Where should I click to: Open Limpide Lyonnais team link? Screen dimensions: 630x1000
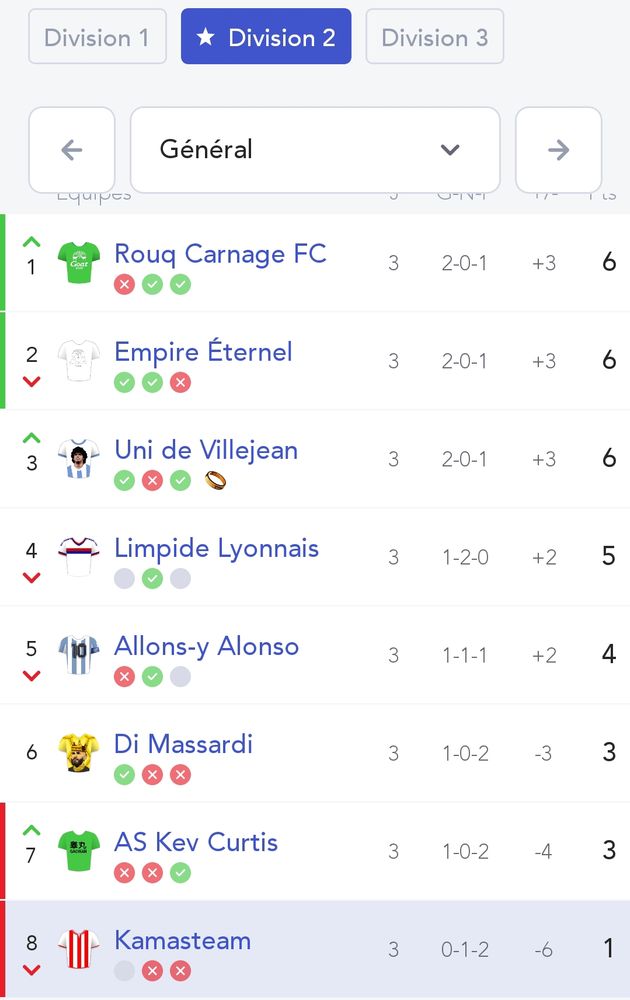pyautogui.click(x=216, y=548)
